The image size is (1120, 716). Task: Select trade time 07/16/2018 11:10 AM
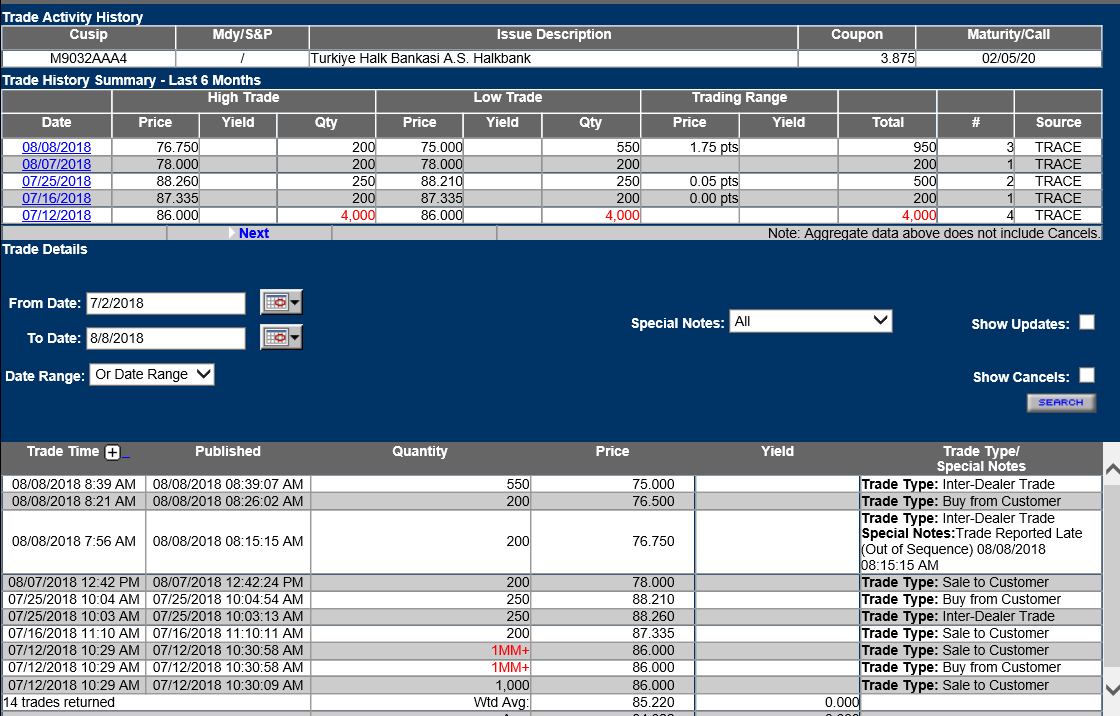[74, 634]
